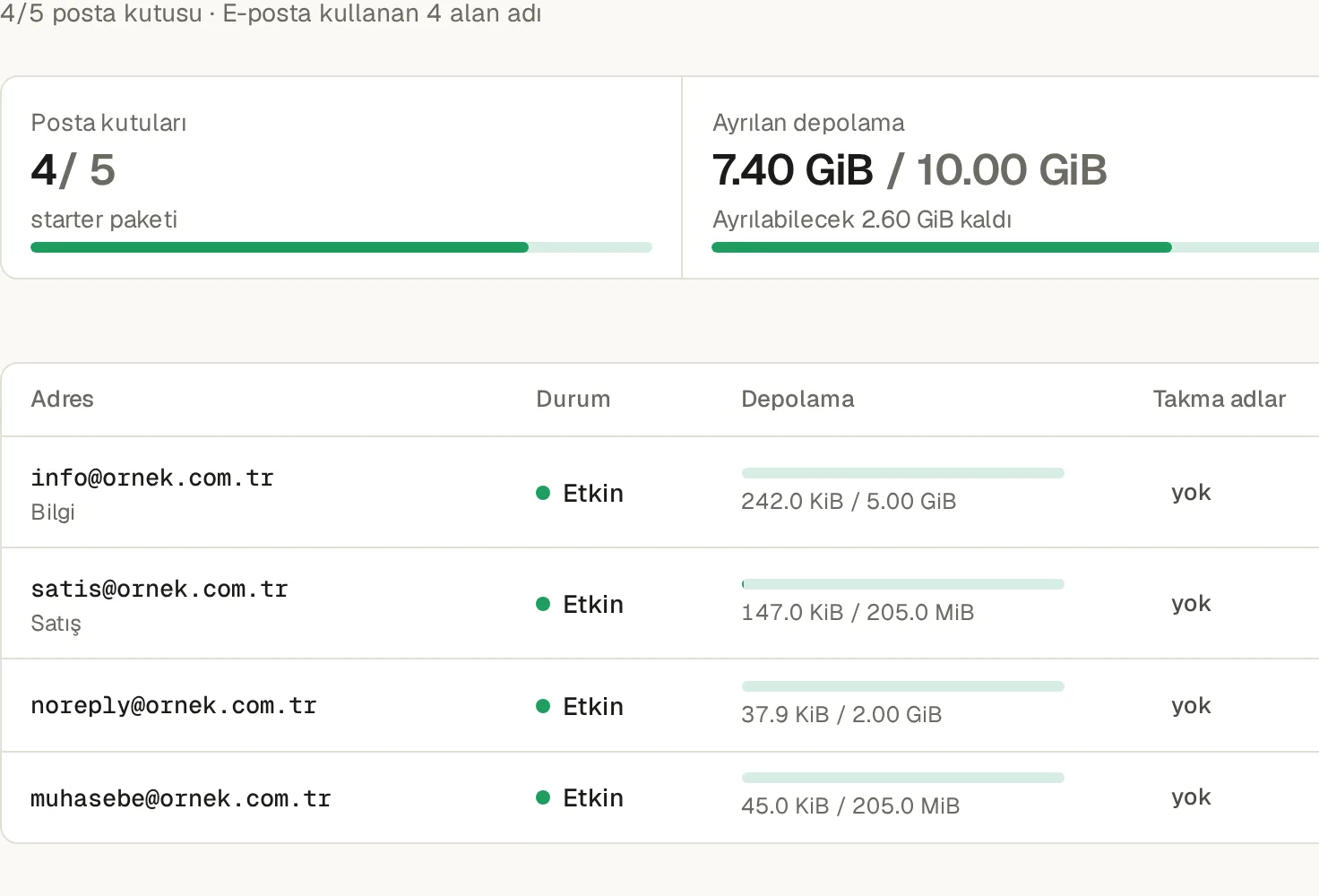
Task: Click the 242.0 KiB / 5.00 GiB storage value
Action: (x=849, y=501)
